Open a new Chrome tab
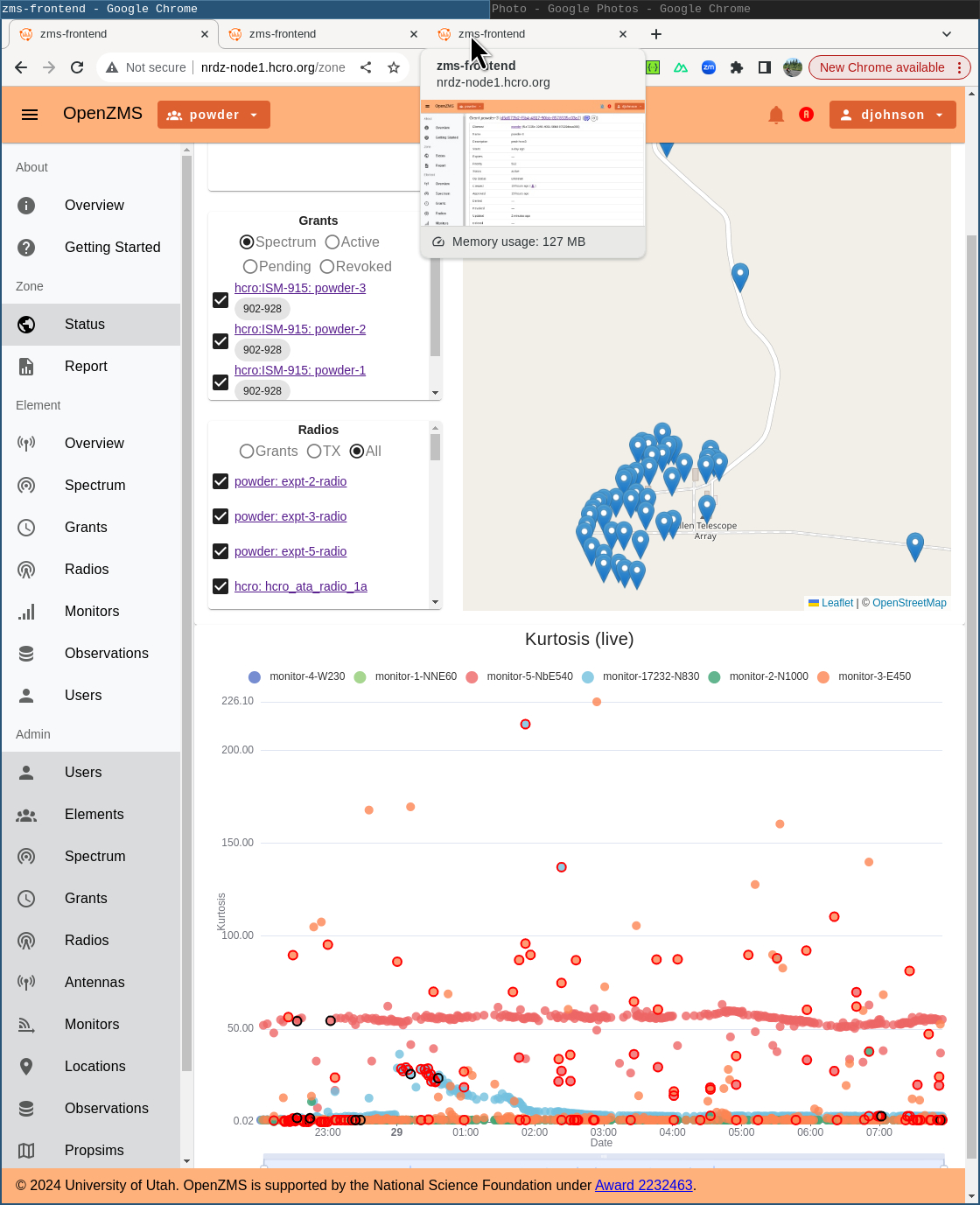This screenshot has width=980, height=1205. pyautogui.click(x=656, y=34)
